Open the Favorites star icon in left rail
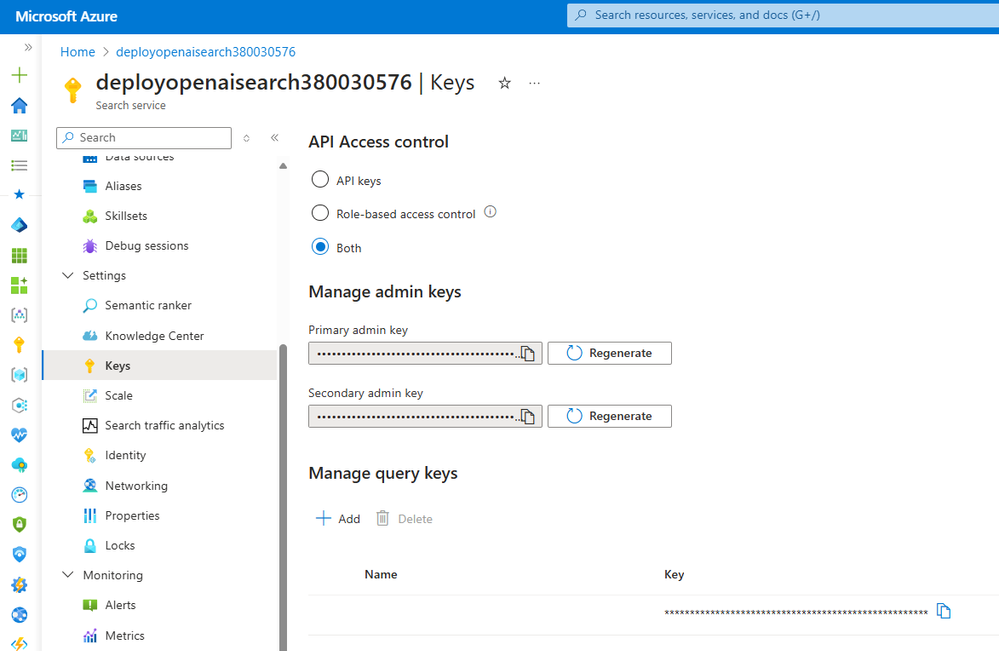999x651 pixels. point(20,194)
